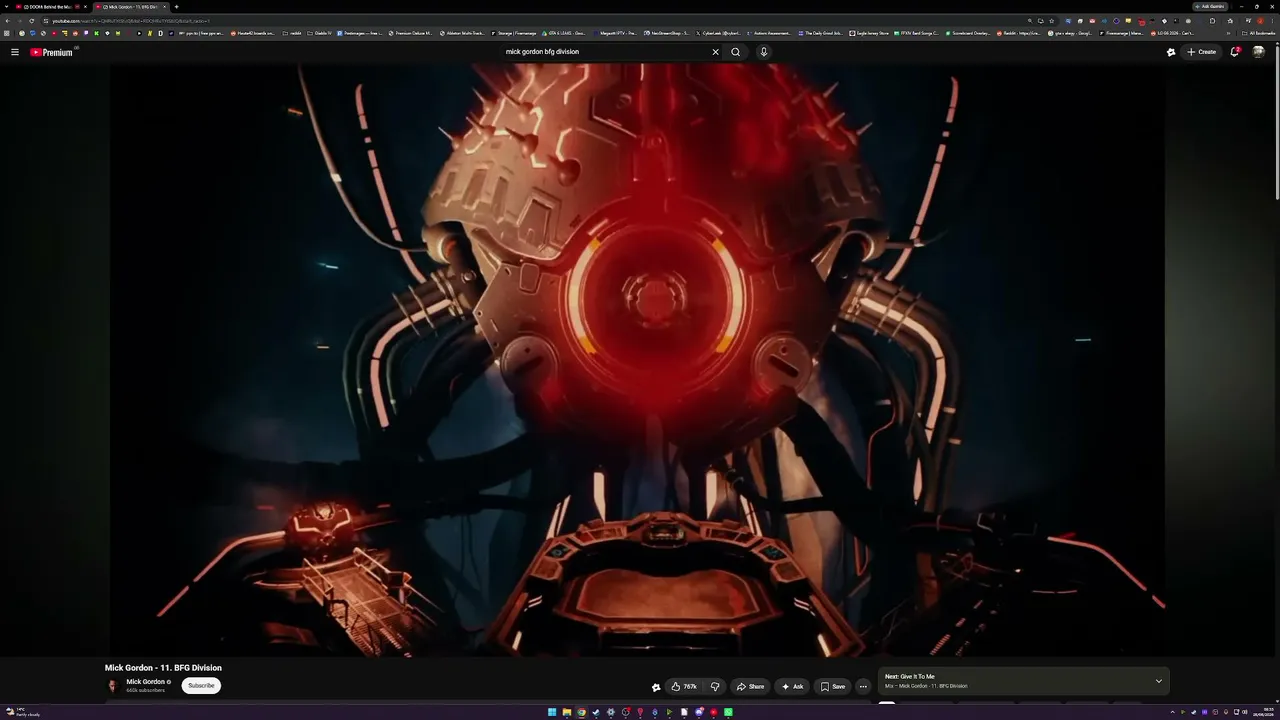1280x720 pixels.
Task: Open Chrome from the taskbar
Action: [x=582, y=712]
